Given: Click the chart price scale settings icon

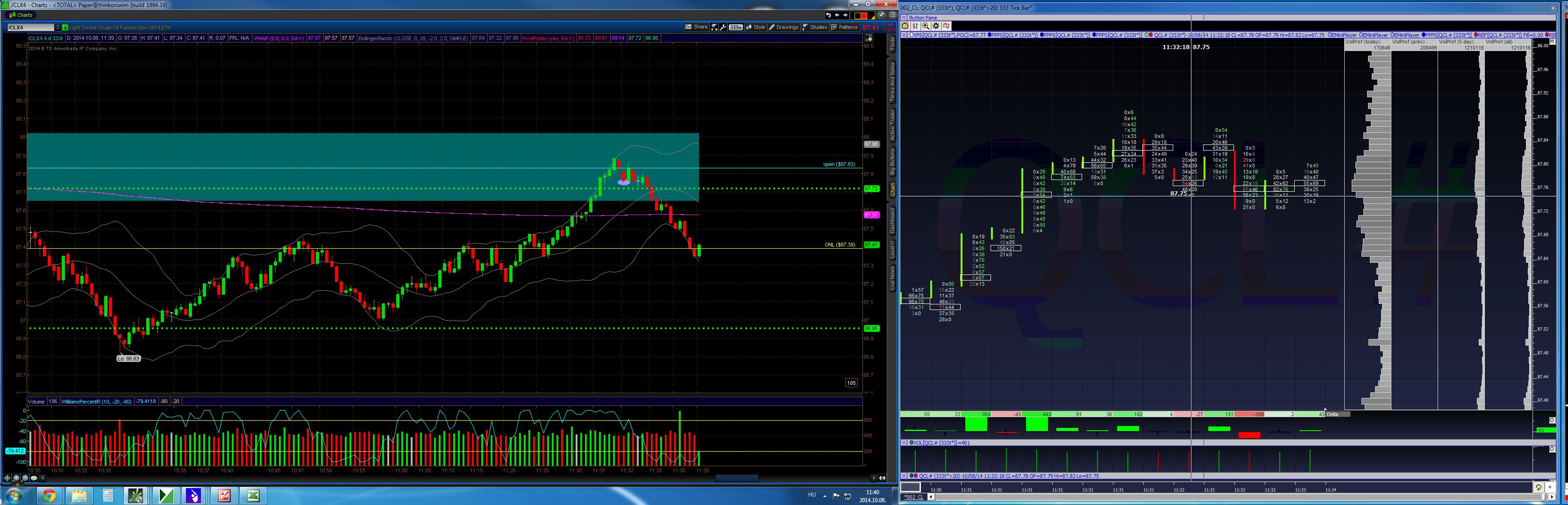Looking at the screenshot, I should tap(869, 38).
